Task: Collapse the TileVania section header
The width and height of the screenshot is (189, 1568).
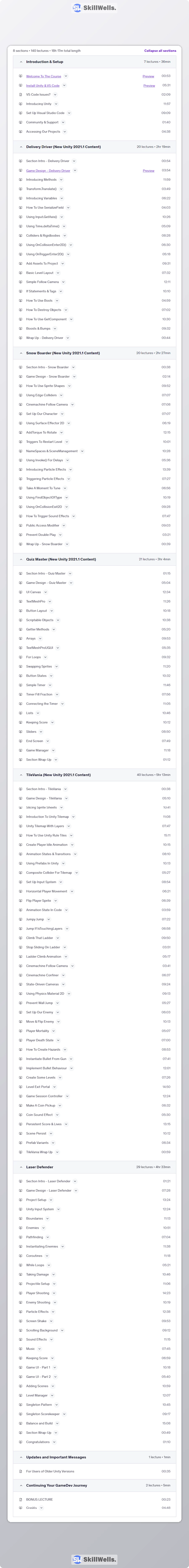Action: click(x=94, y=775)
